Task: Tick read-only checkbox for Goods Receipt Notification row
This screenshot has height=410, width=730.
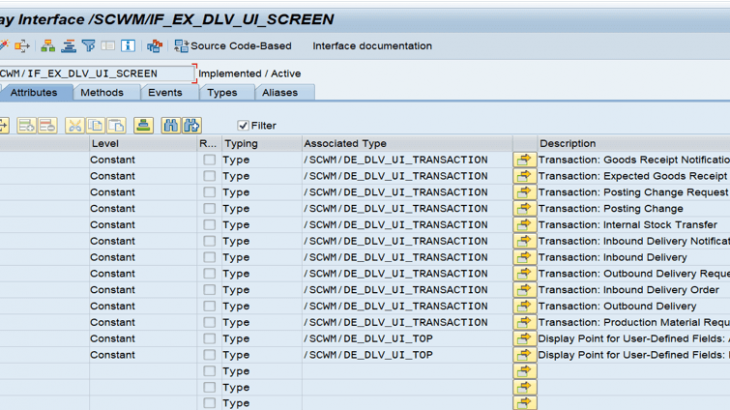Action: click(x=209, y=160)
